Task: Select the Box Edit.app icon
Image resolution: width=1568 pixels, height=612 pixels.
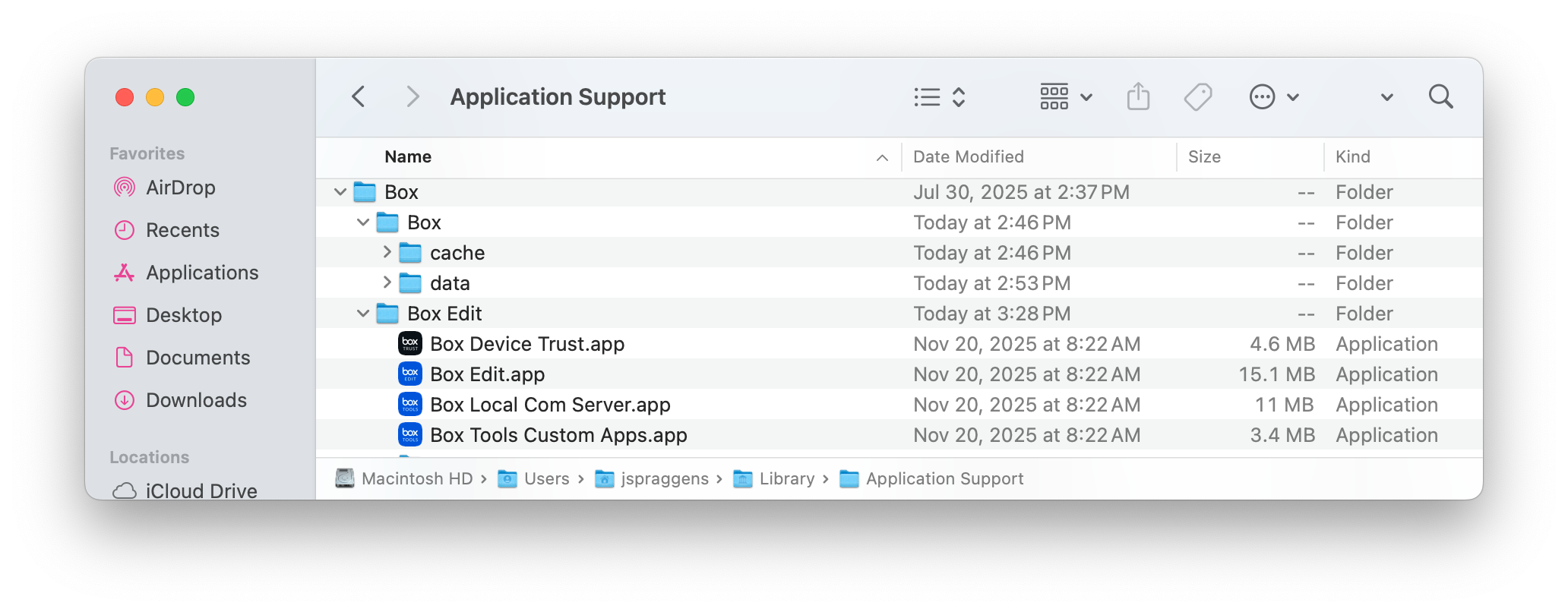Action: pyautogui.click(x=410, y=374)
